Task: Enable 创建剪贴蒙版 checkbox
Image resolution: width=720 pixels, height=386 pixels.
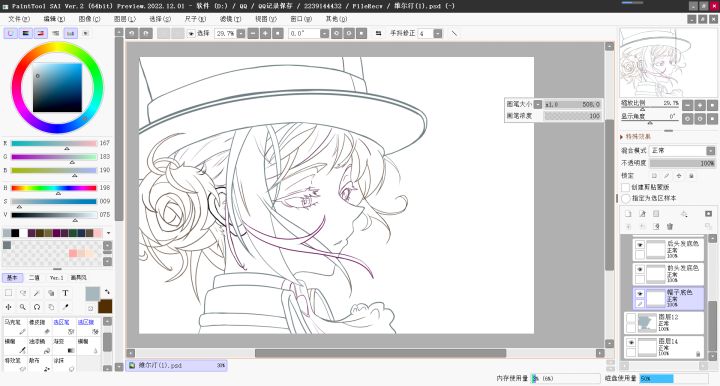Action: [625, 187]
